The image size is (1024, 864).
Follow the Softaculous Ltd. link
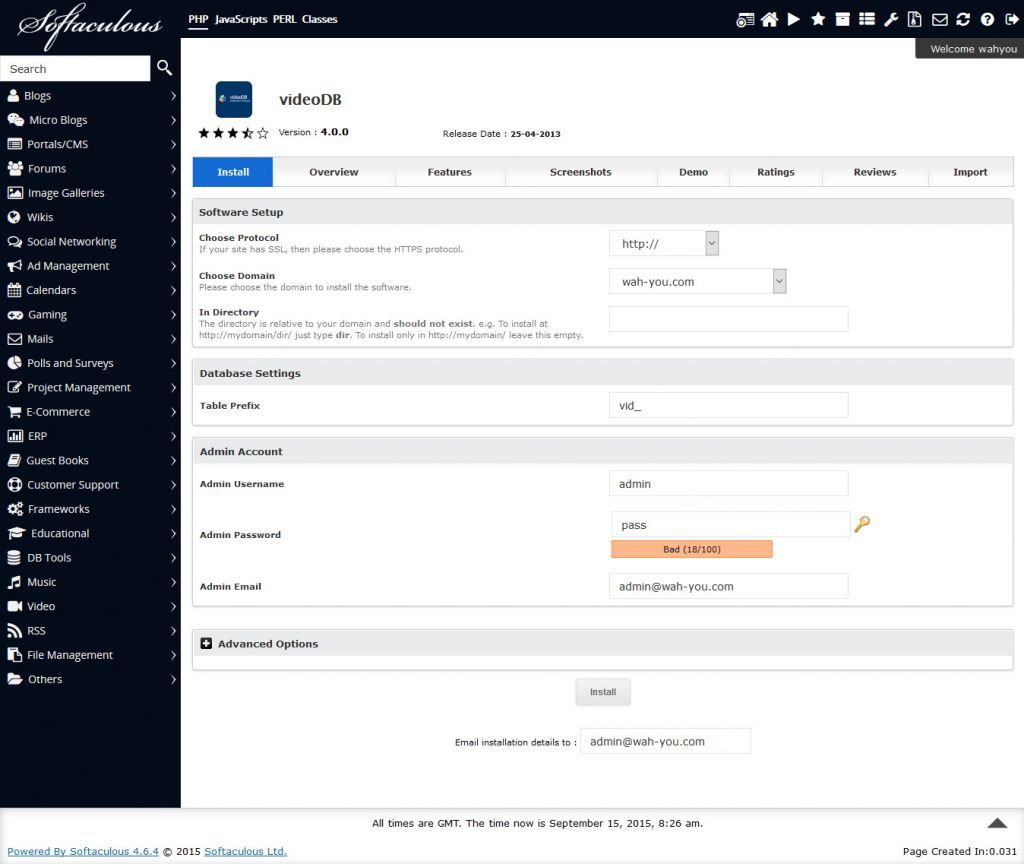click(245, 851)
